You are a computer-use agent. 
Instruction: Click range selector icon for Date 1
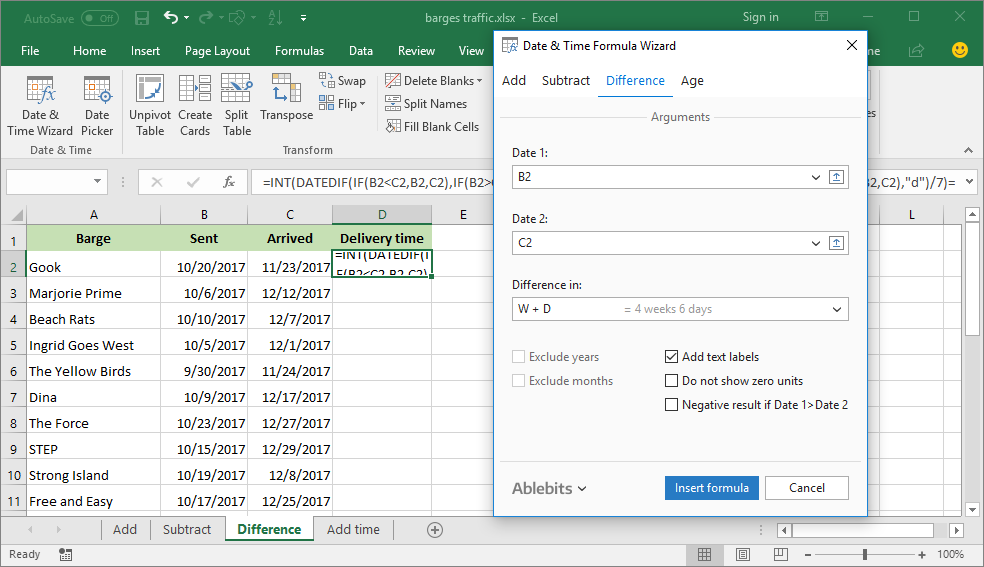(x=837, y=177)
